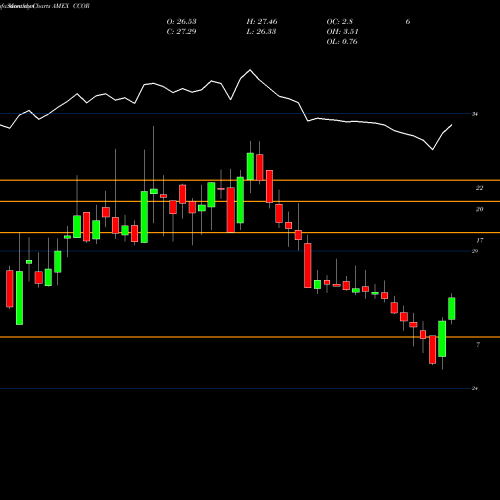Click the 'OH: 3.51' value
This screenshot has width=500, height=500.
342,32
